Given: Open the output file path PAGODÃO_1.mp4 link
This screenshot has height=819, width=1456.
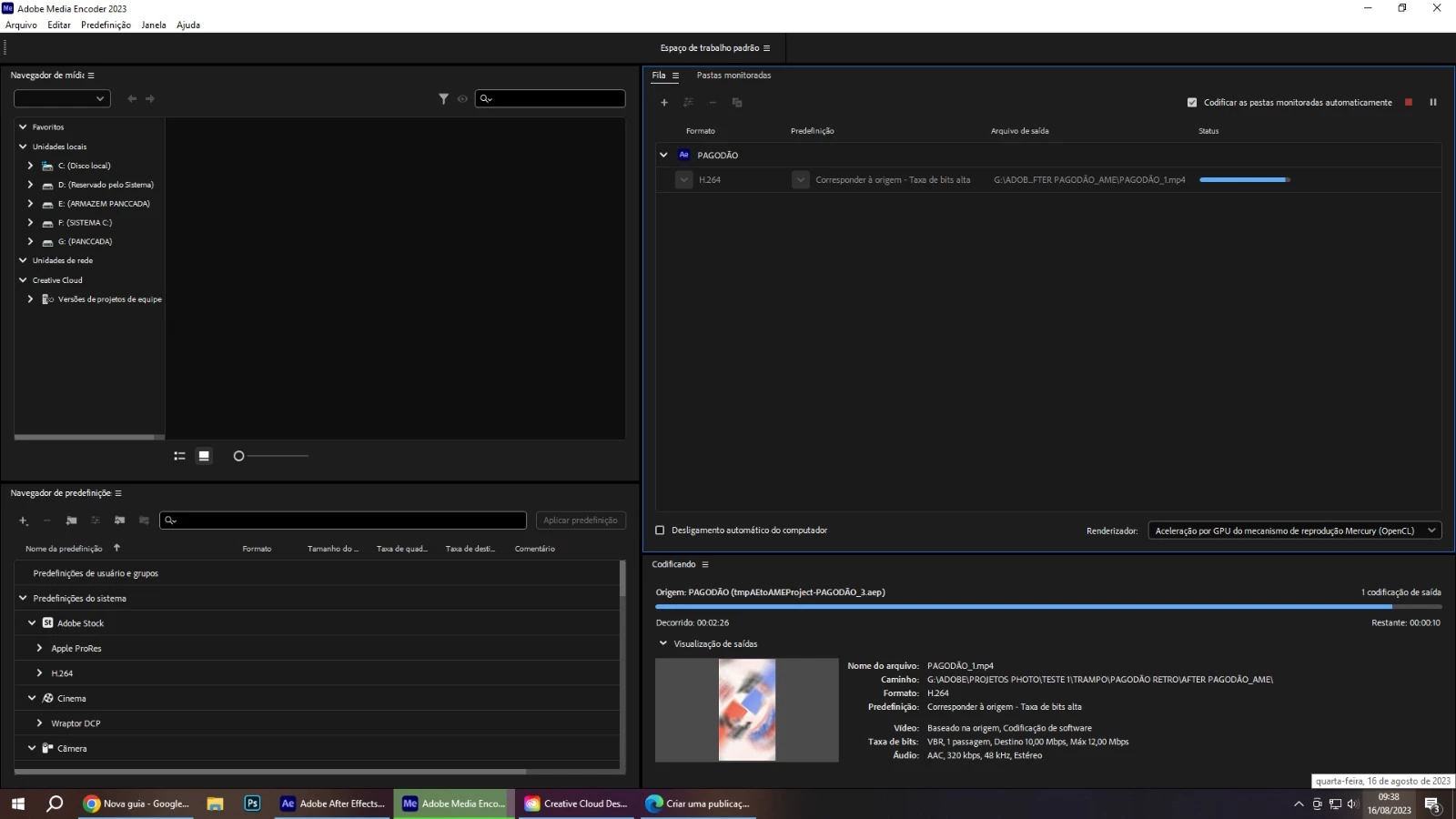Looking at the screenshot, I should 1089,180.
